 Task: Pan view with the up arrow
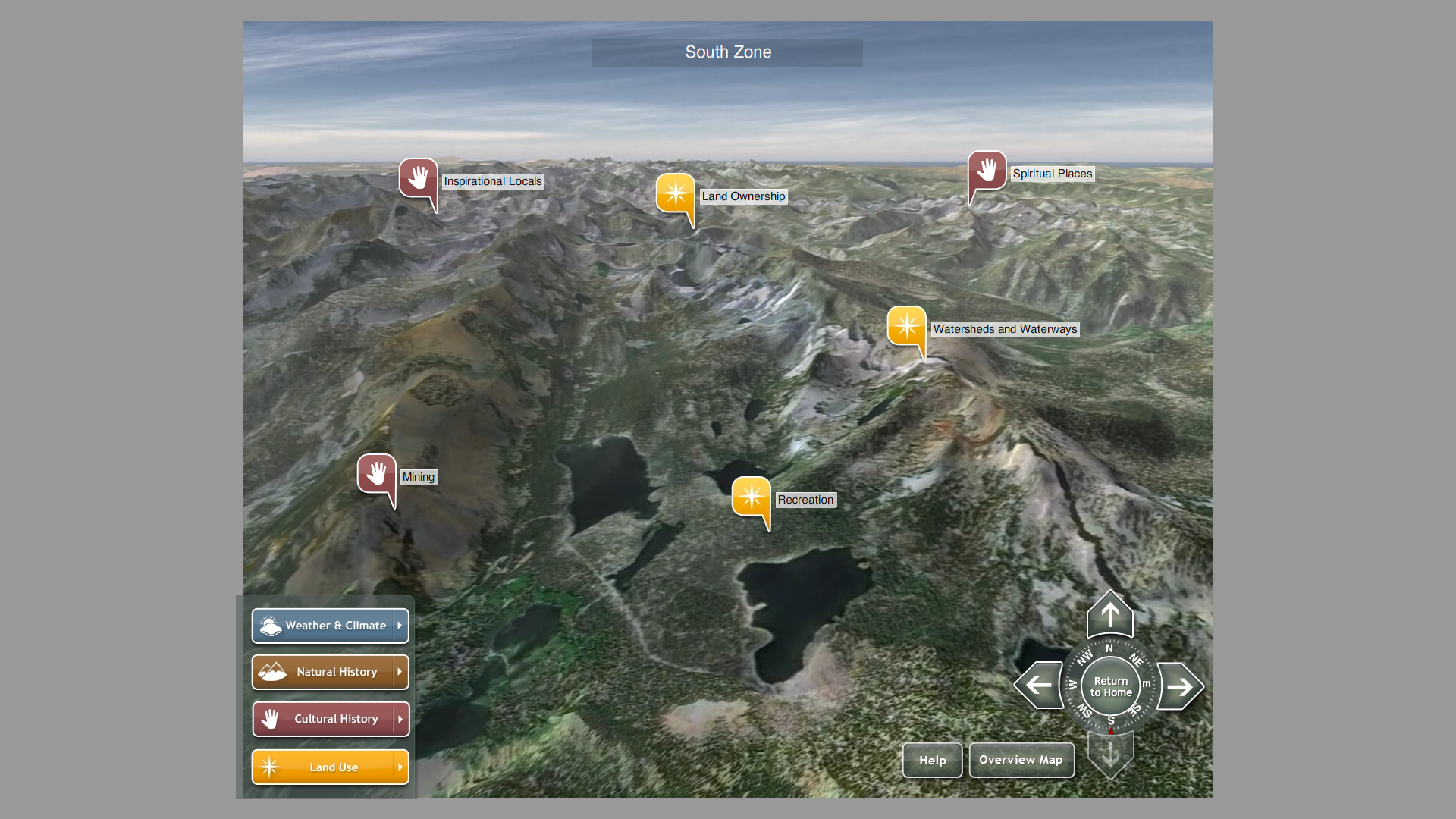tap(1109, 614)
